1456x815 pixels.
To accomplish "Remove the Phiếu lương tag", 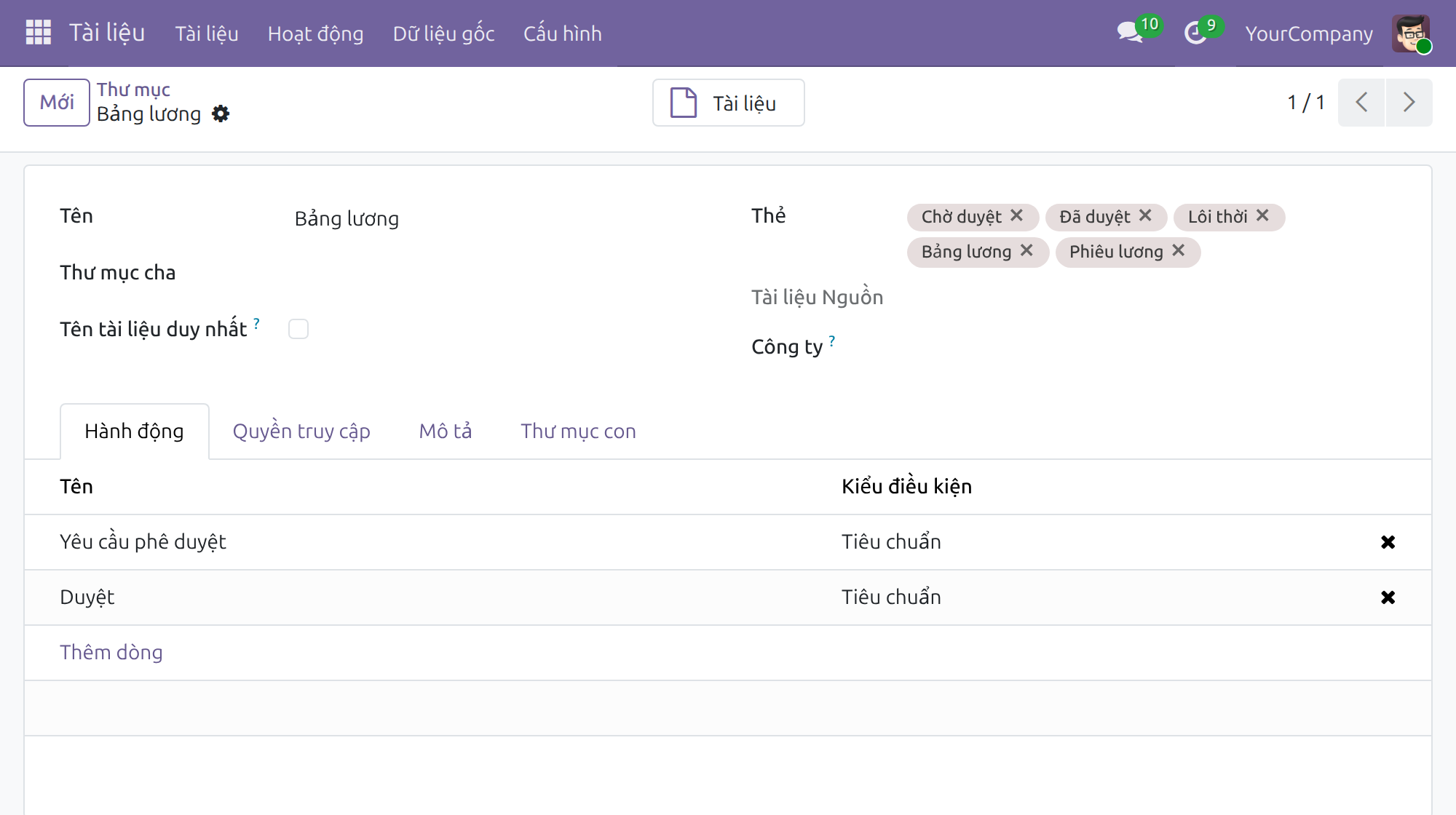I will tap(1179, 250).
